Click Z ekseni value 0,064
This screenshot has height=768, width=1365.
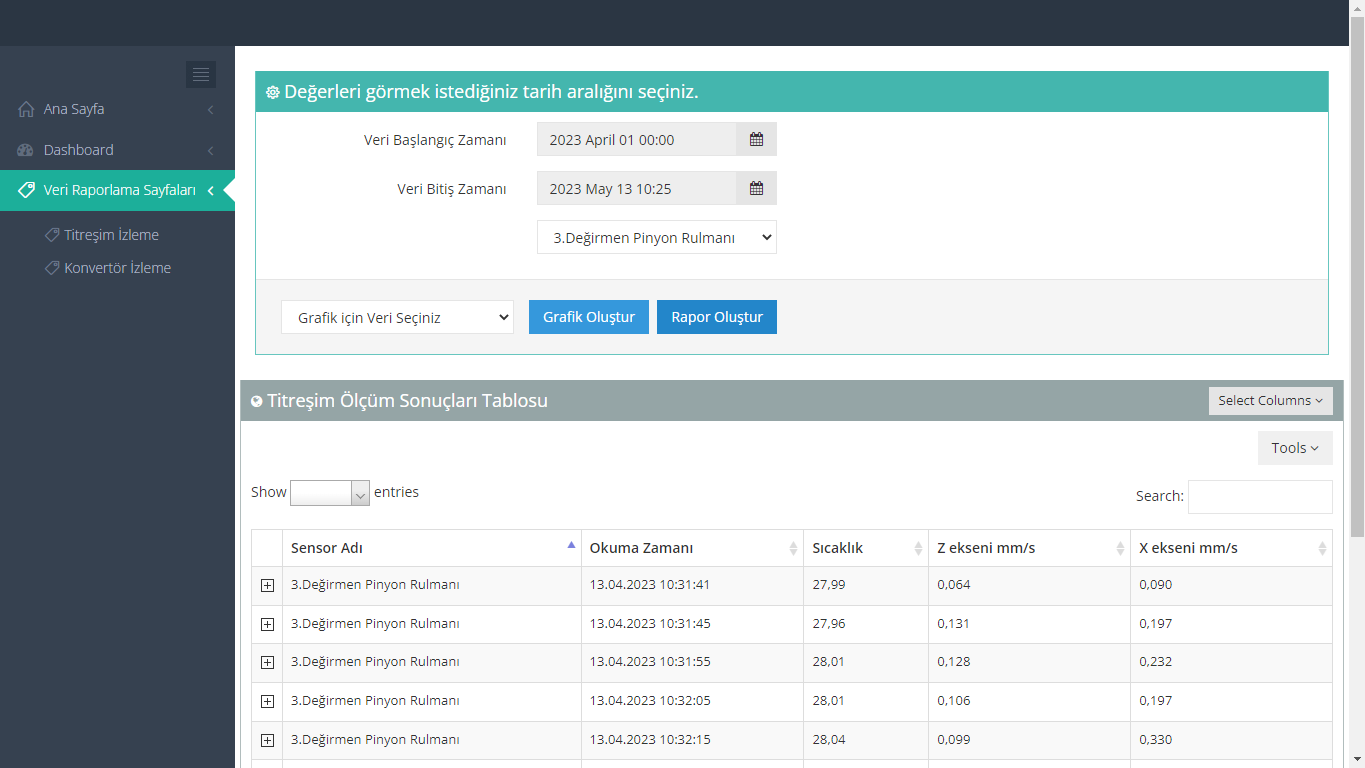tap(954, 585)
